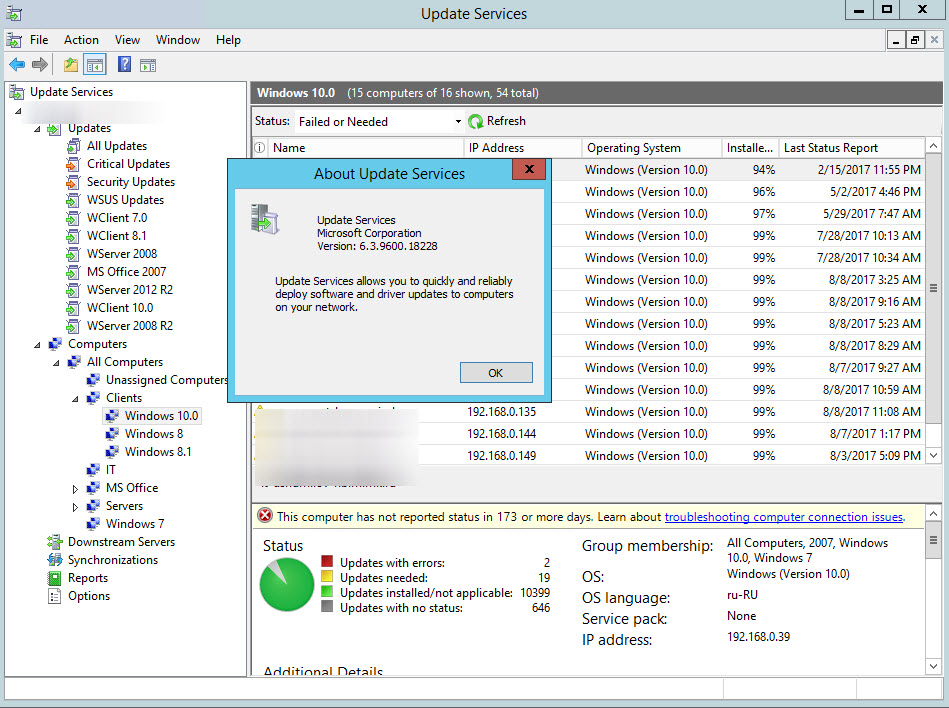
Task: Click the Update Services root node icon
Action: (17, 92)
